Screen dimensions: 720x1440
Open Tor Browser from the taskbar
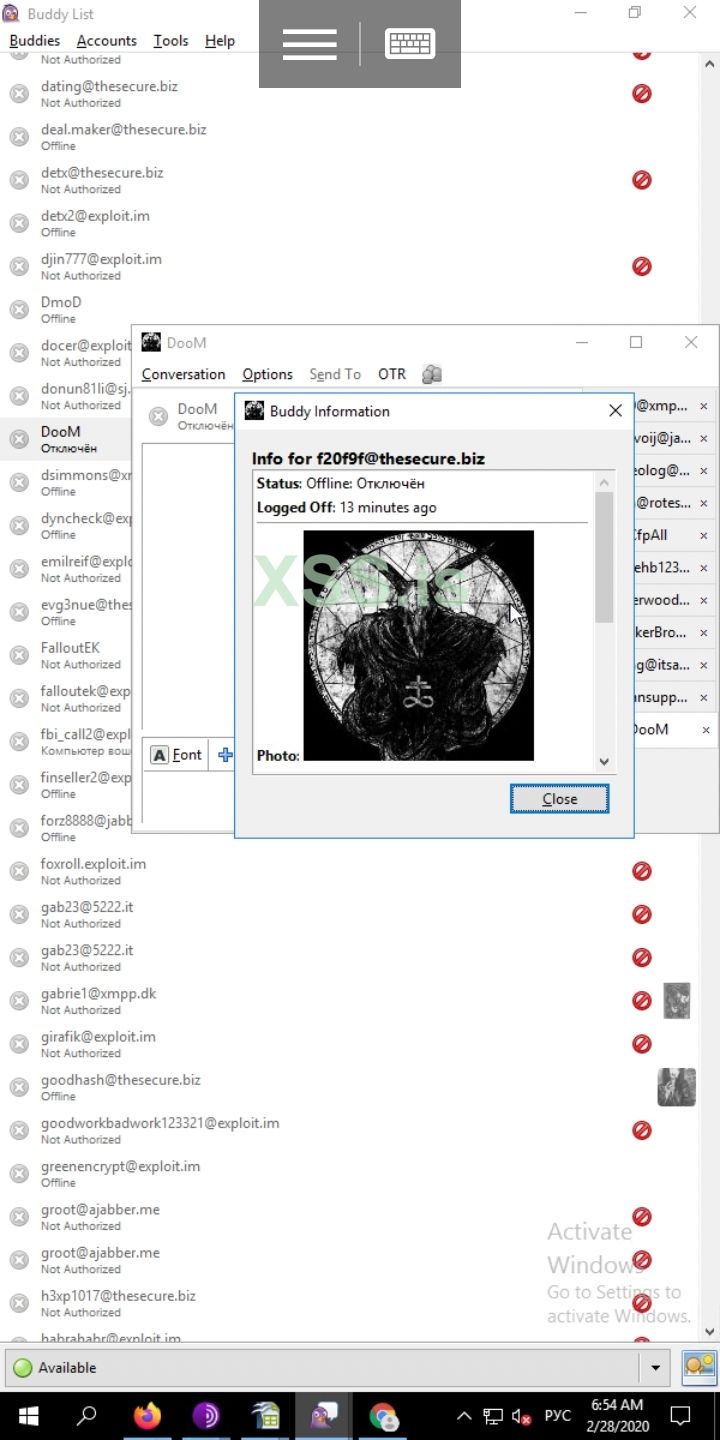[206, 1416]
